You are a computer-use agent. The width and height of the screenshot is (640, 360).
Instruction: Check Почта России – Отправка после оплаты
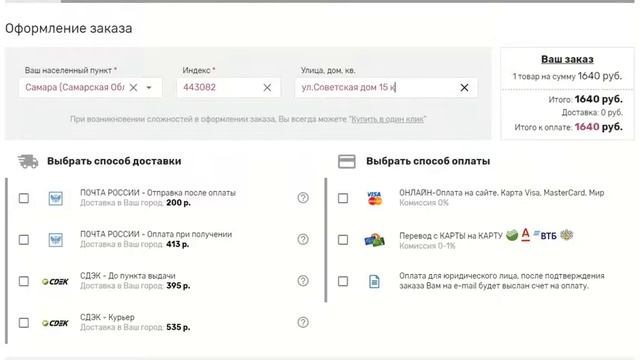tap(24, 198)
